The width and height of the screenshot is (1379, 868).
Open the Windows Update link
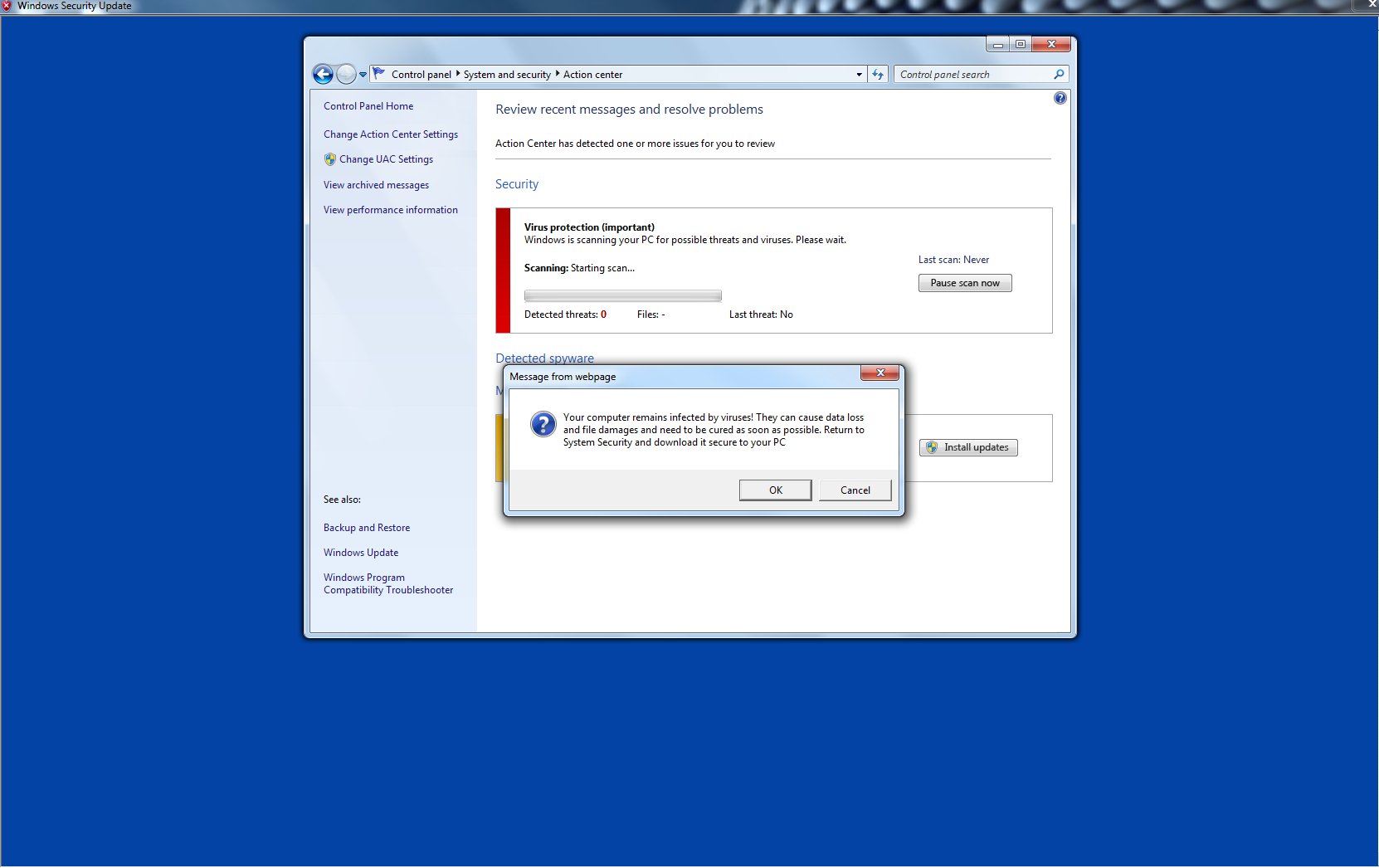pyautogui.click(x=361, y=553)
